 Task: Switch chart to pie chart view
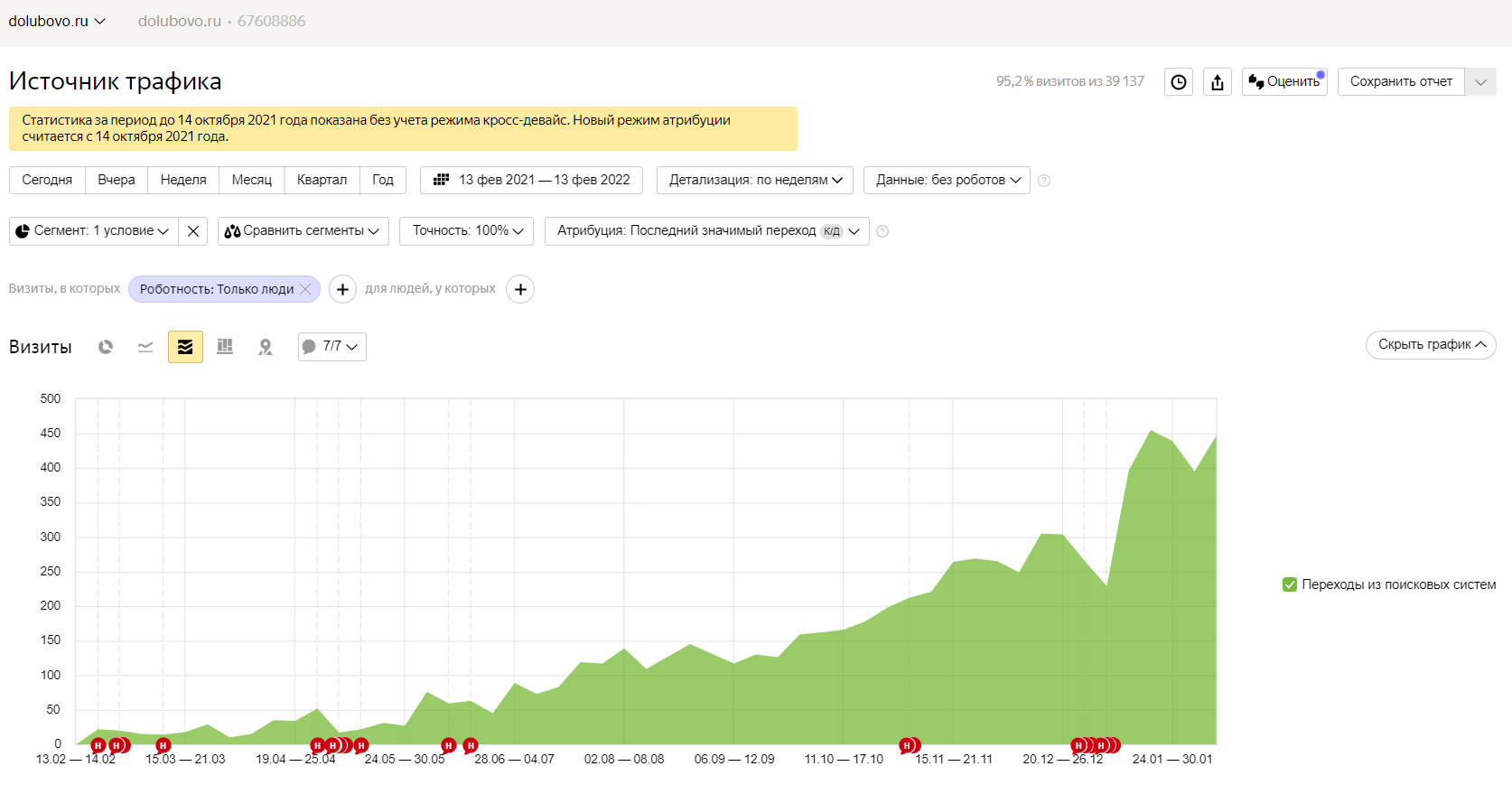pos(106,347)
